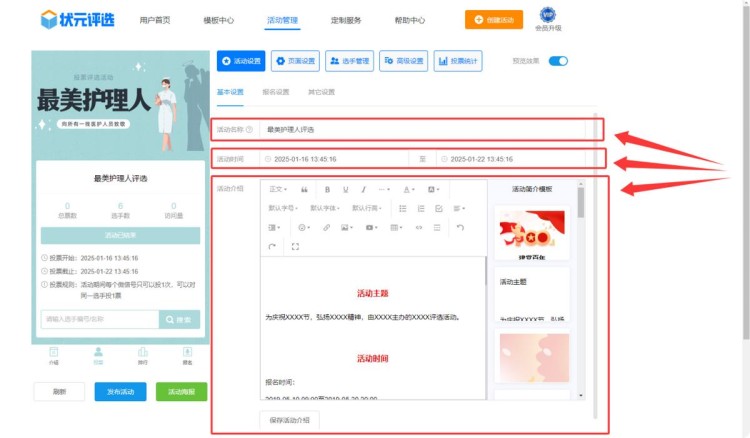Switch to the 报名设置 tab
The height and width of the screenshot is (438, 750).
275,92
